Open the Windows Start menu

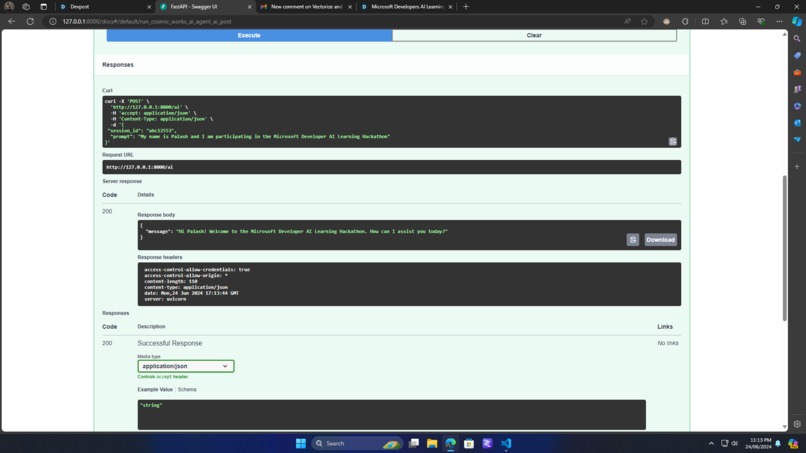tap(301, 443)
